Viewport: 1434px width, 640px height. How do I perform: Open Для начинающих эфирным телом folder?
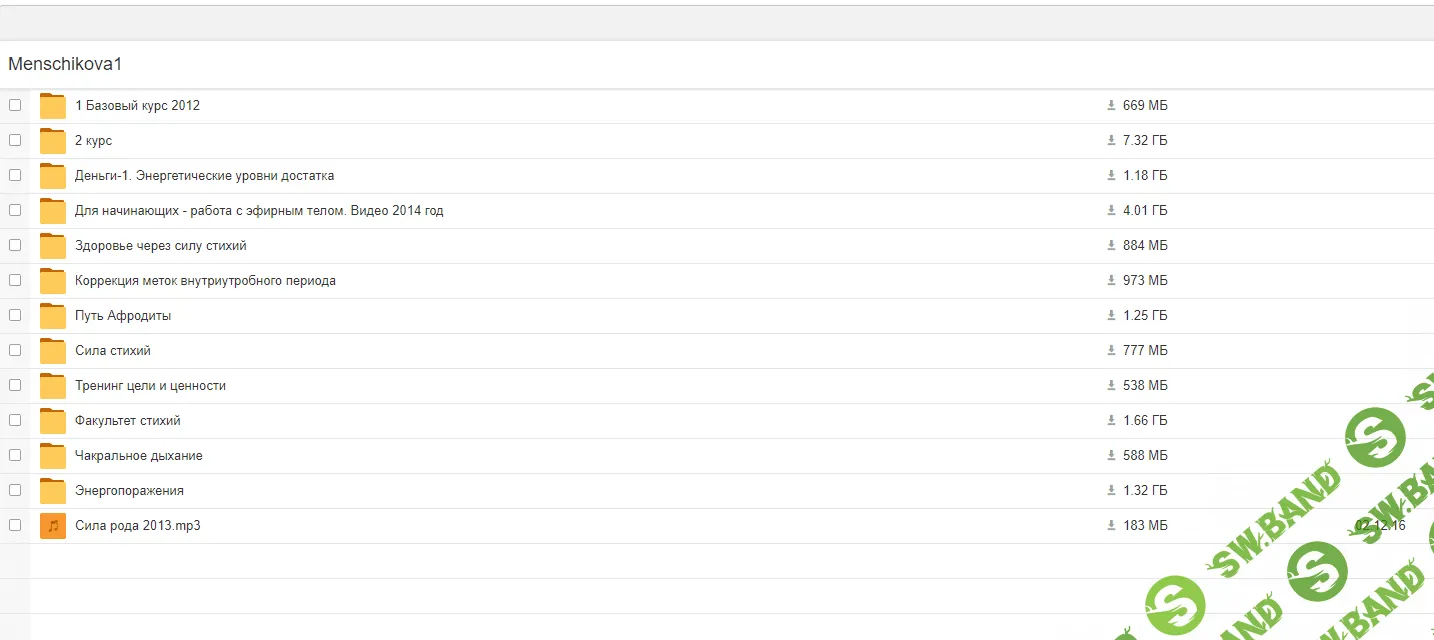(x=258, y=211)
